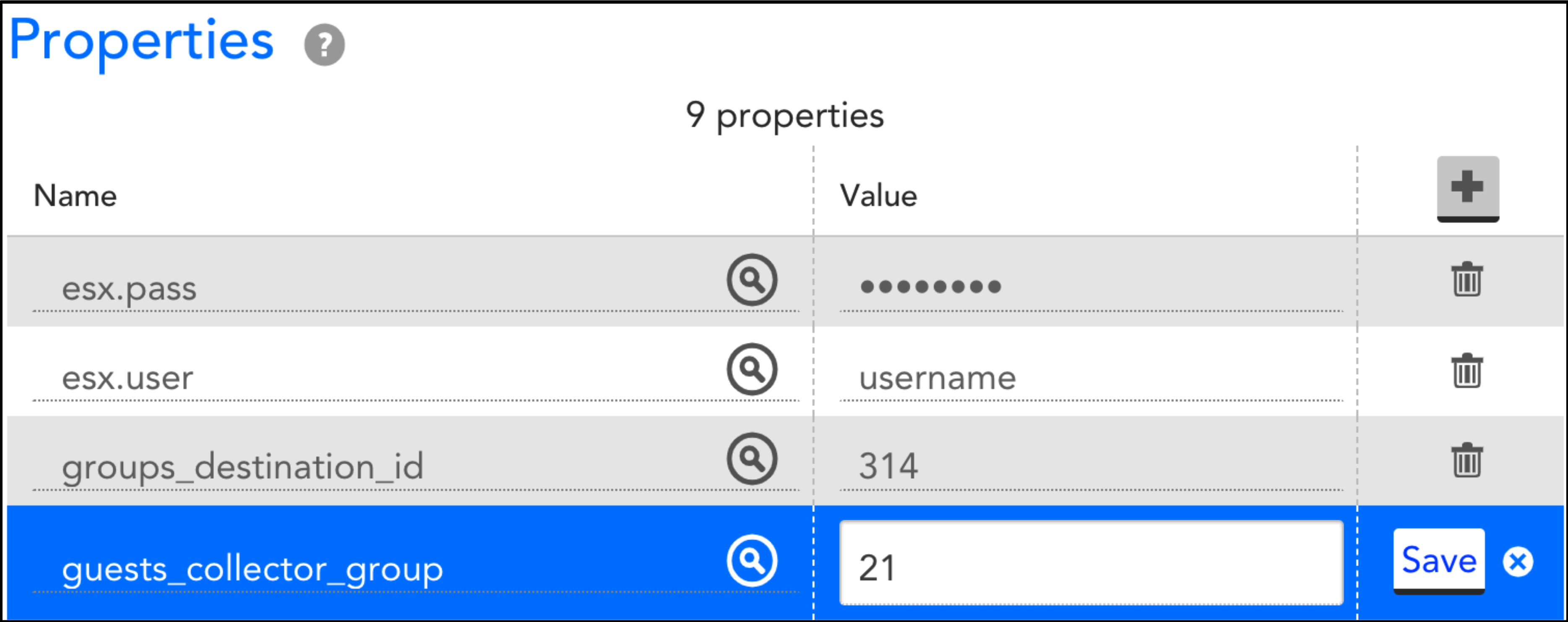Add a new property with plus button
Image resolution: width=1568 pixels, height=622 pixels.
tap(1468, 189)
